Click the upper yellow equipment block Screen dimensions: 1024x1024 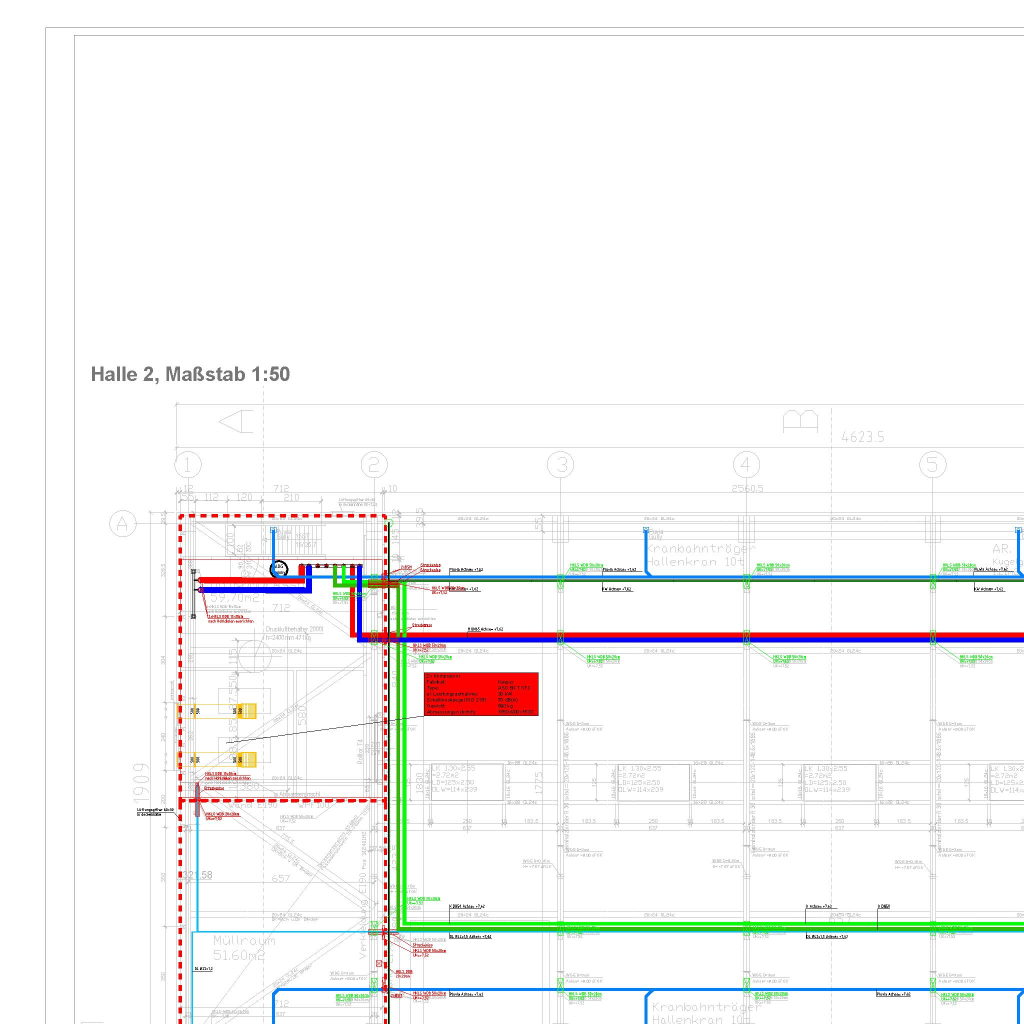[244, 711]
